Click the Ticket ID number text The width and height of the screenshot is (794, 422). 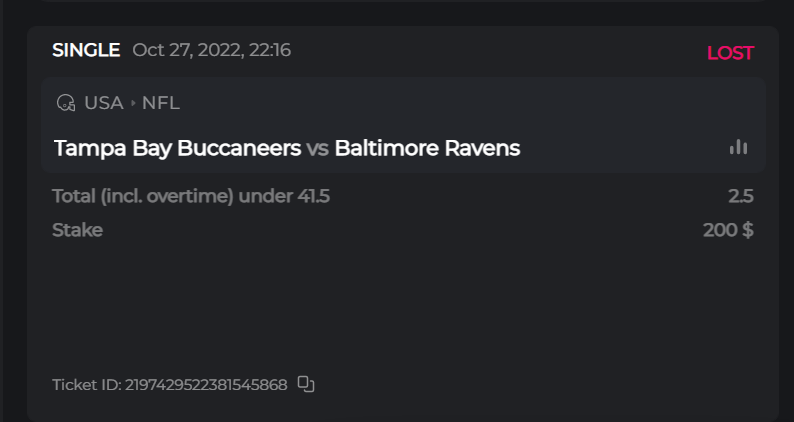click(x=206, y=385)
